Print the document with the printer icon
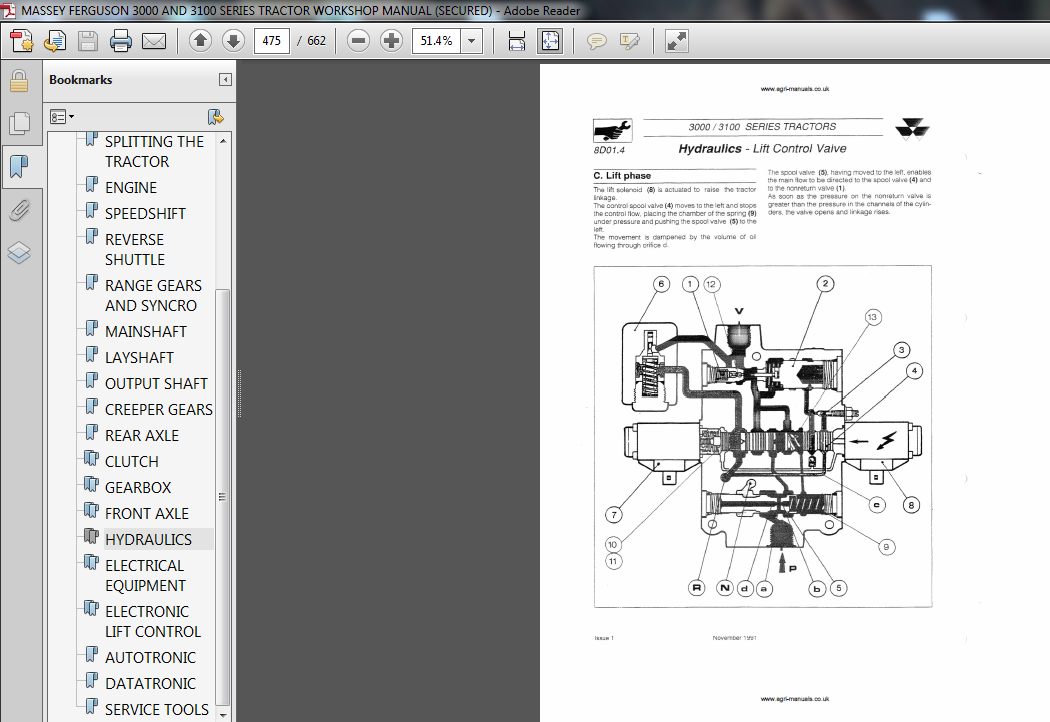1050x722 pixels. [121, 41]
